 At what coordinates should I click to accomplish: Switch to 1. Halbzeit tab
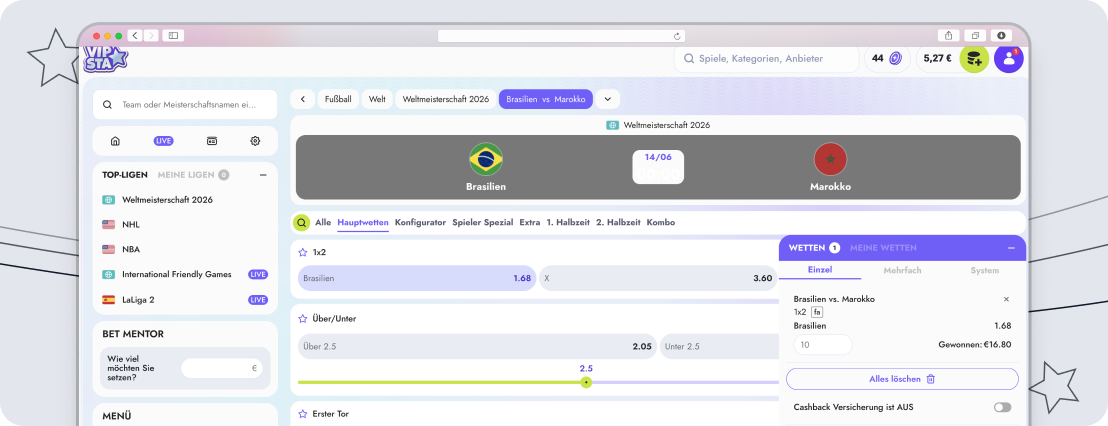[568, 223]
